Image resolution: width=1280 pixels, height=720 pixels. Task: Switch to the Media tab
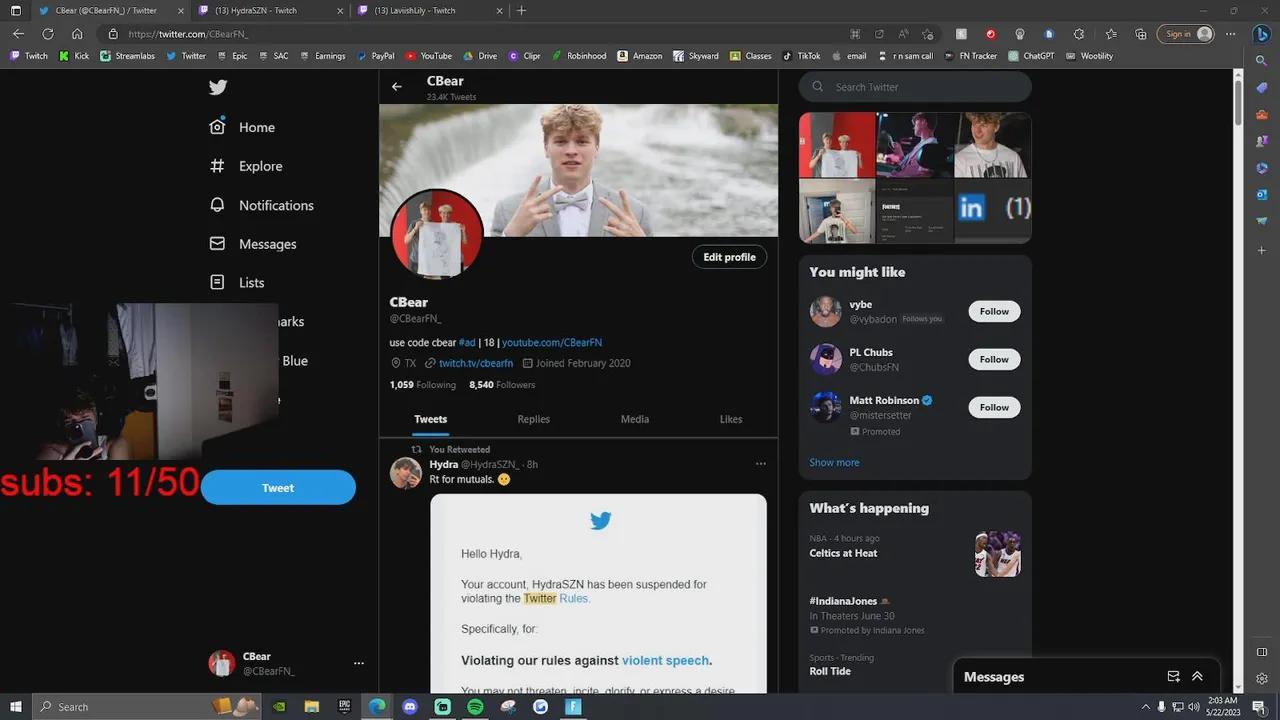[x=635, y=419]
